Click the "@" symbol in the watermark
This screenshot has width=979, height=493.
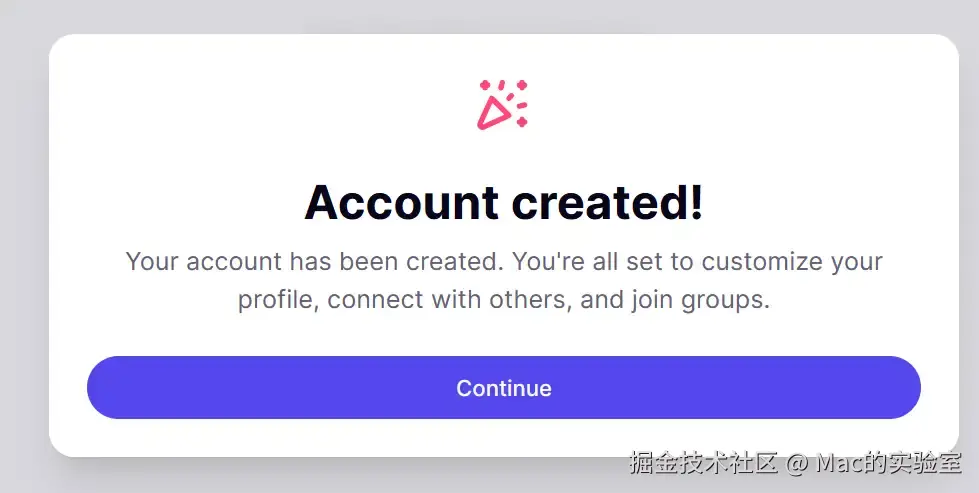(797, 464)
